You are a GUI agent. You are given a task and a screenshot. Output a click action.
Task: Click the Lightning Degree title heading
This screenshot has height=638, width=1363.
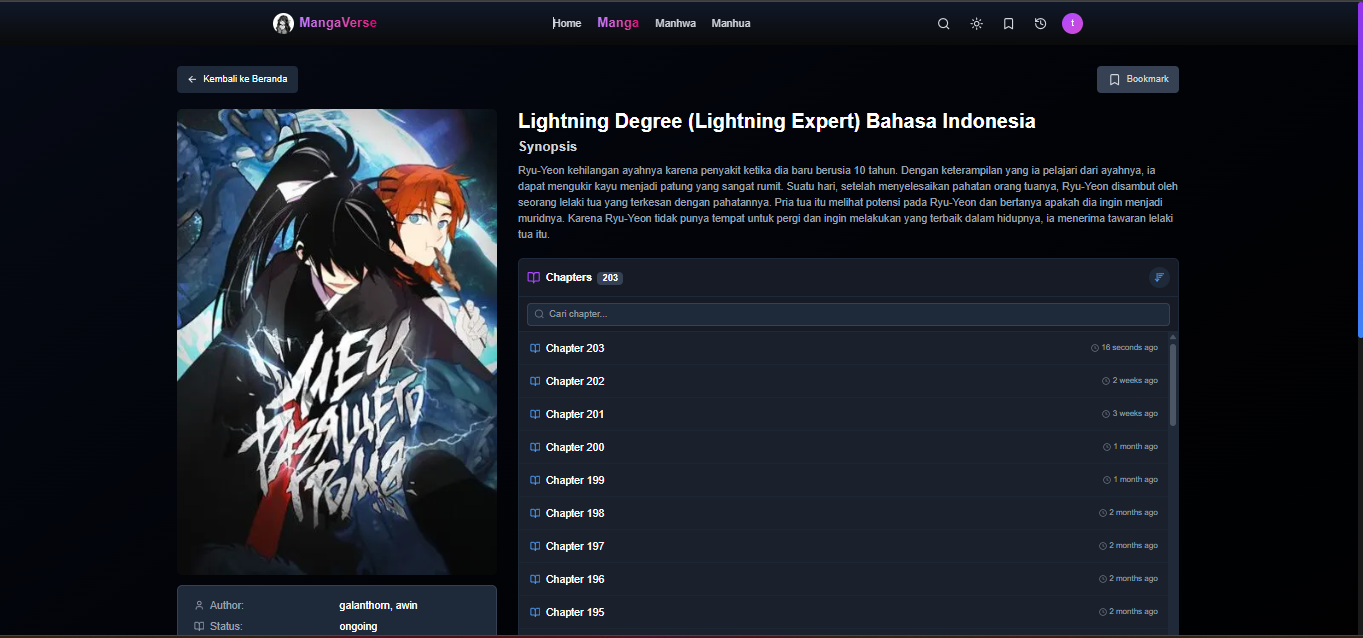[777, 121]
